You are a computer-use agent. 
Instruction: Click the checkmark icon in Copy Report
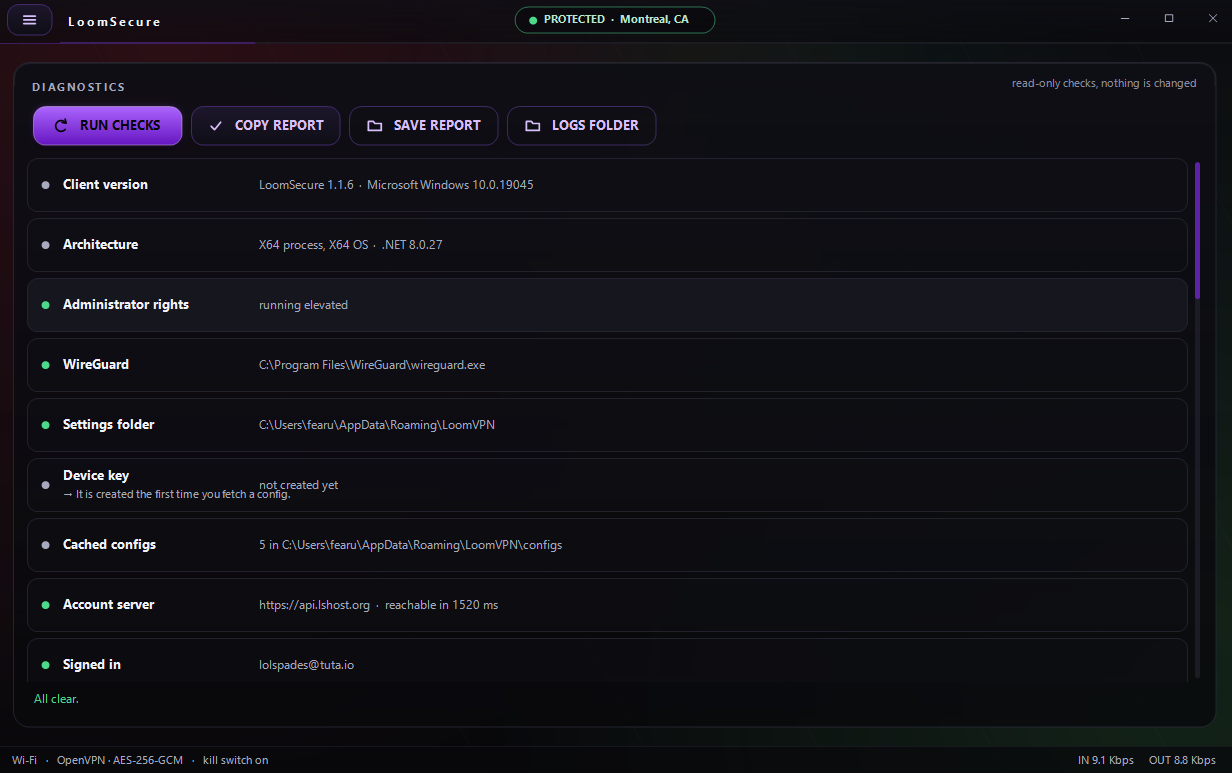pyautogui.click(x=215, y=126)
